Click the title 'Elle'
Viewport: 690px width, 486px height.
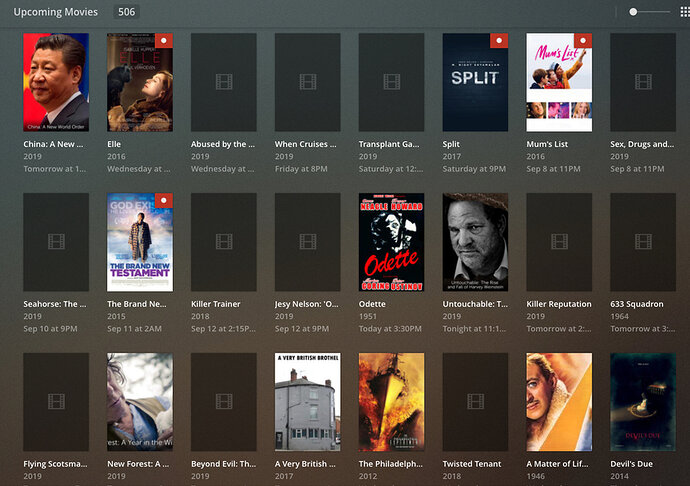[x=114, y=144]
